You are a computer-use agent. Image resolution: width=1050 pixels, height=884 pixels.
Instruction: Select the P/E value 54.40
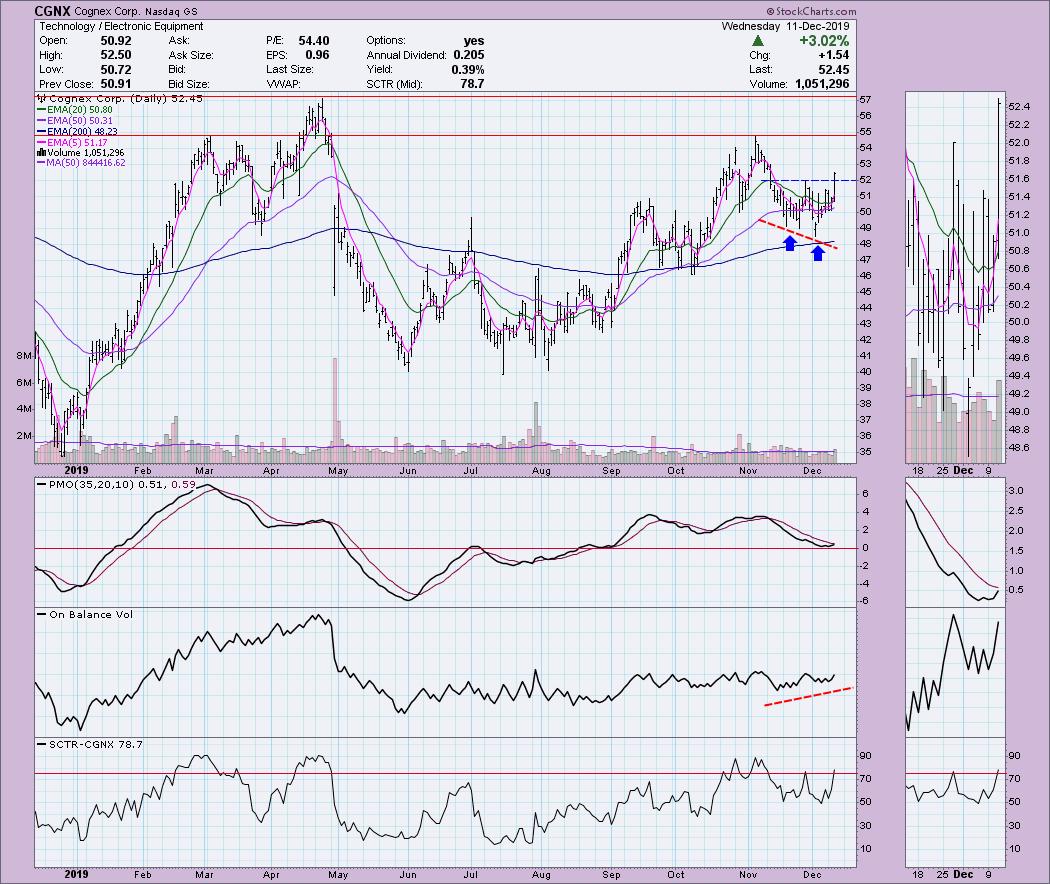coord(314,41)
